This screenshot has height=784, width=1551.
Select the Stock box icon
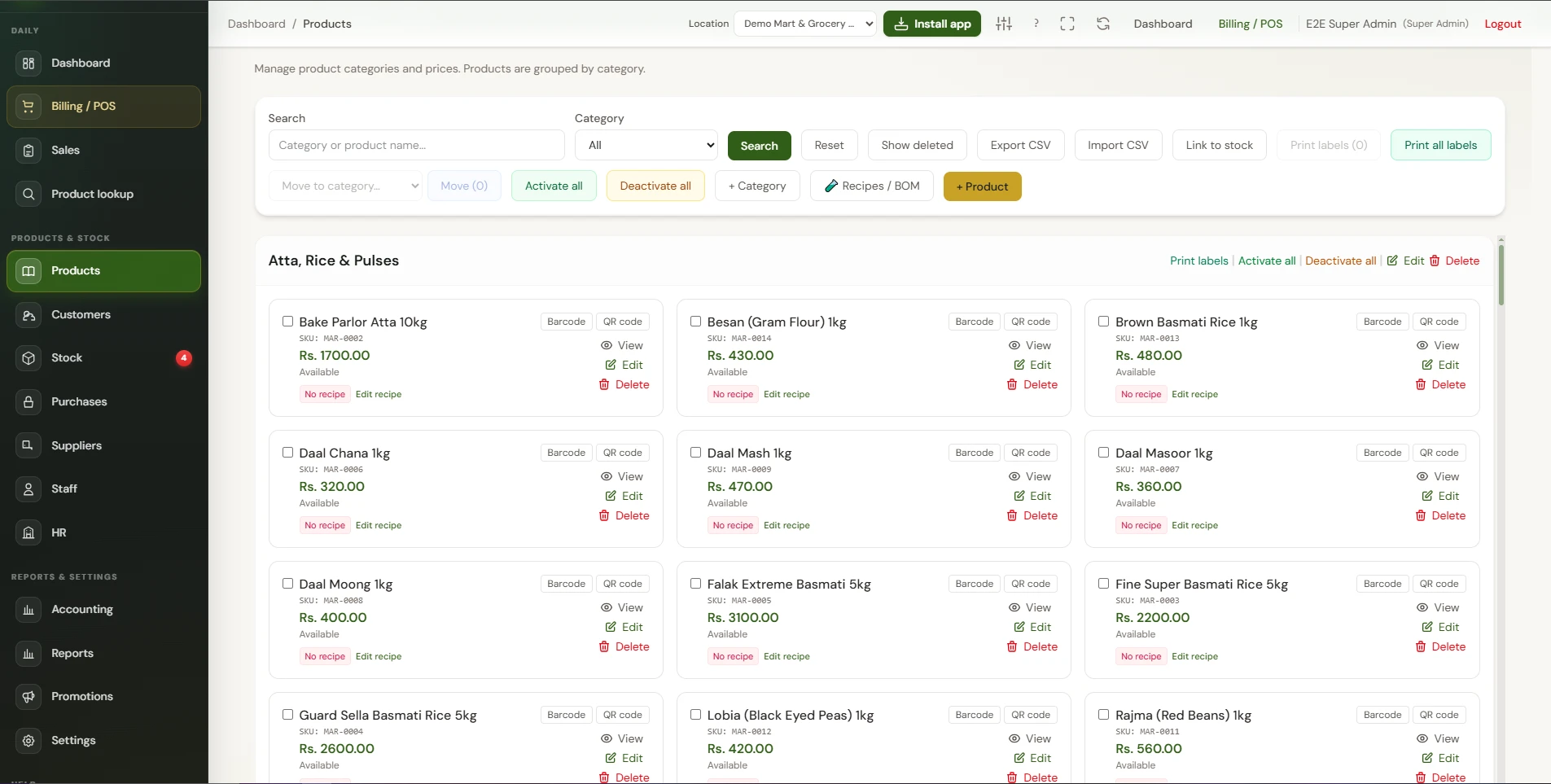(x=28, y=358)
